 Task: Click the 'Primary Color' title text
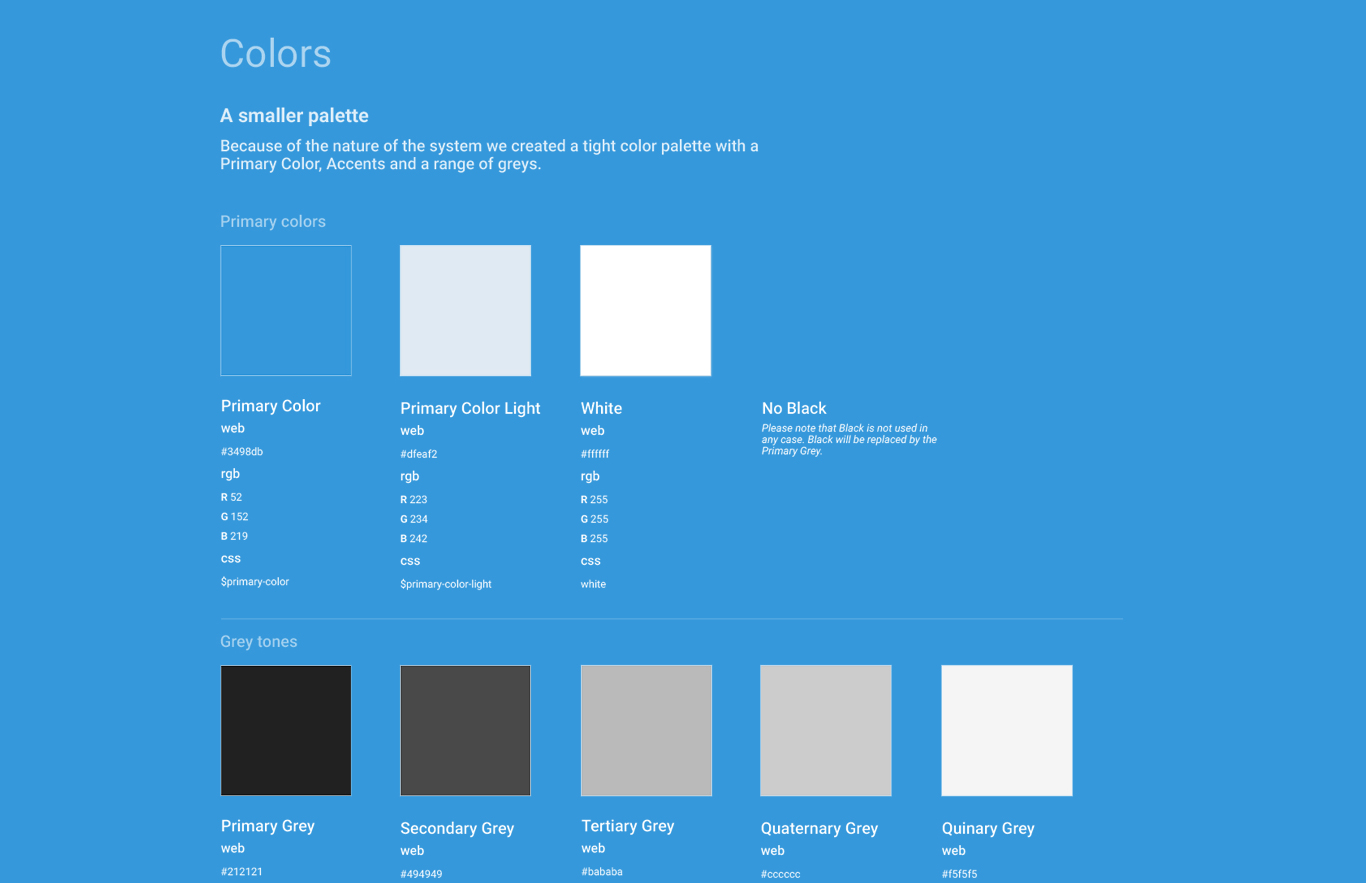pyautogui.click(x=271, y=406)
